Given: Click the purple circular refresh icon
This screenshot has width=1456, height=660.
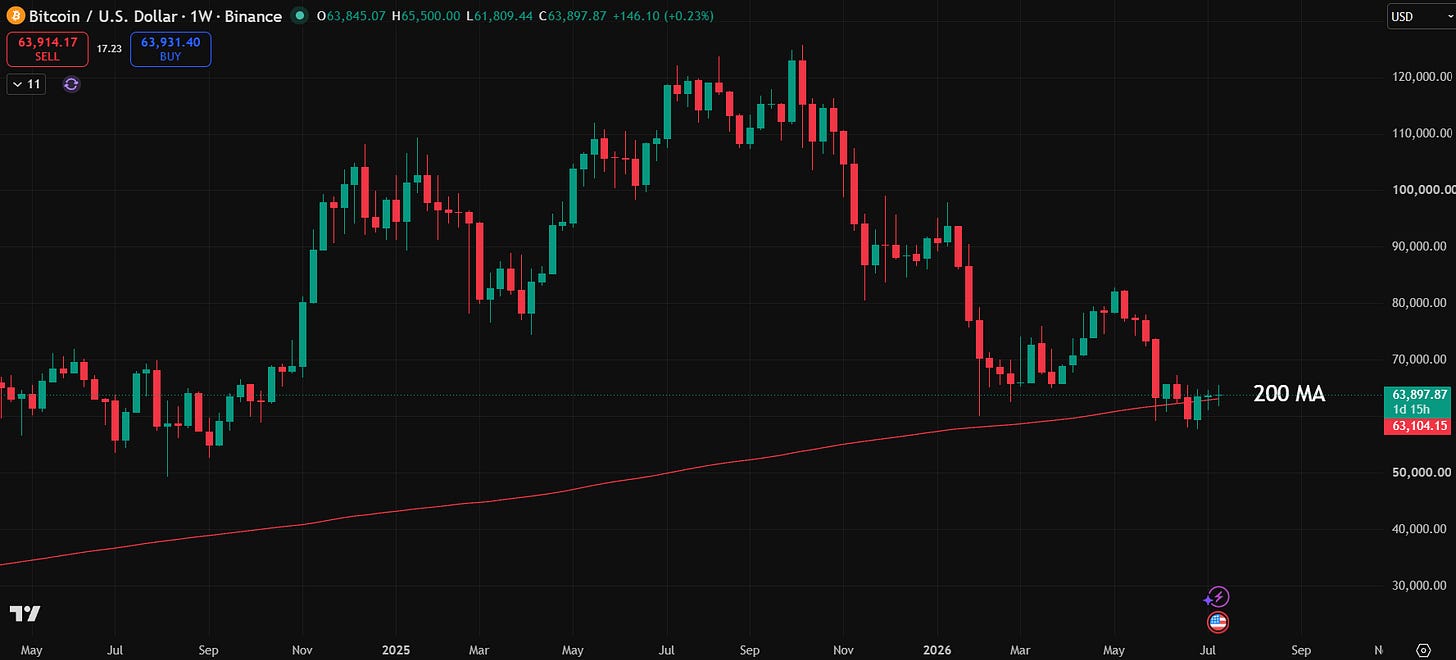Looking at the screenshot, I should click(71, 84).
